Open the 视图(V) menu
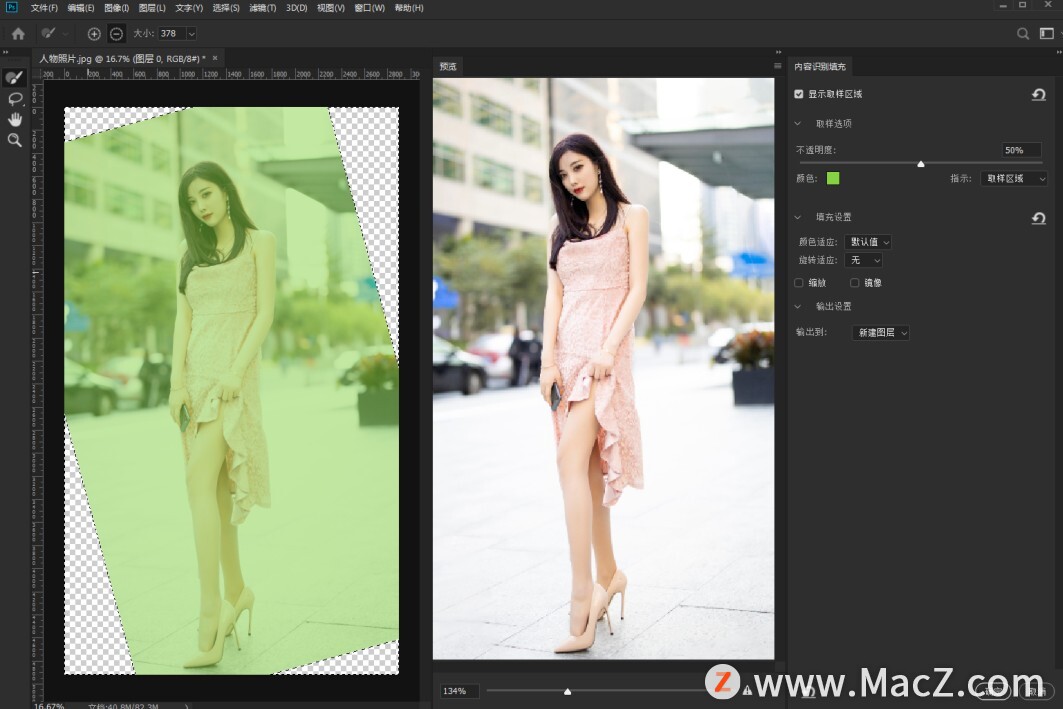 (331, 8)
